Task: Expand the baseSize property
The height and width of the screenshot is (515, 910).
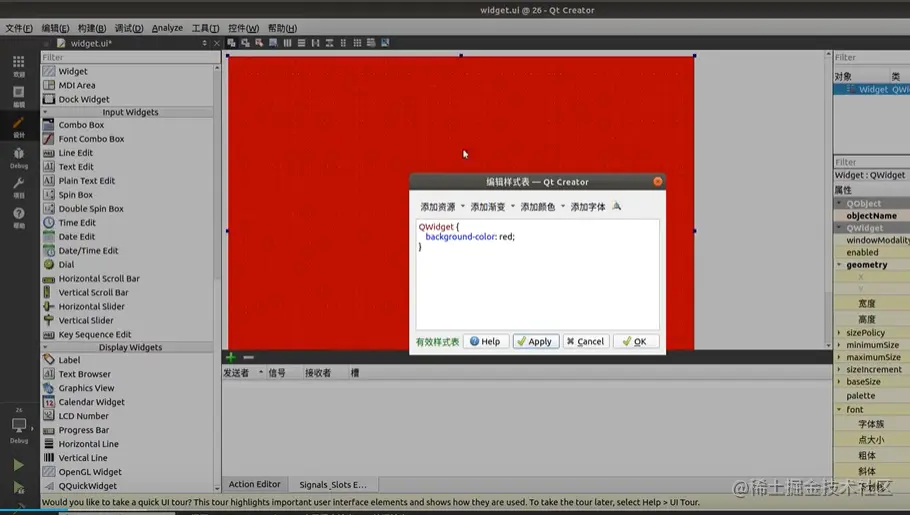Action: [839, 381]
